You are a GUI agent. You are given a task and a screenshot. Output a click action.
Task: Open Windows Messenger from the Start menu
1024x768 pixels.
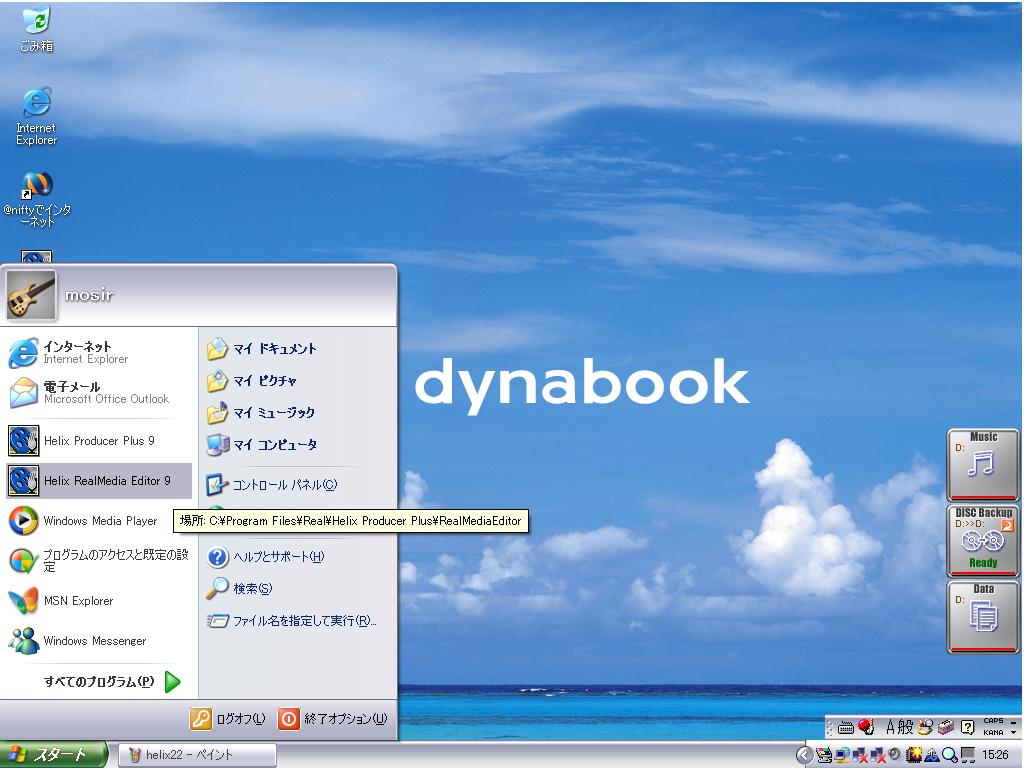tap(99, 641)
